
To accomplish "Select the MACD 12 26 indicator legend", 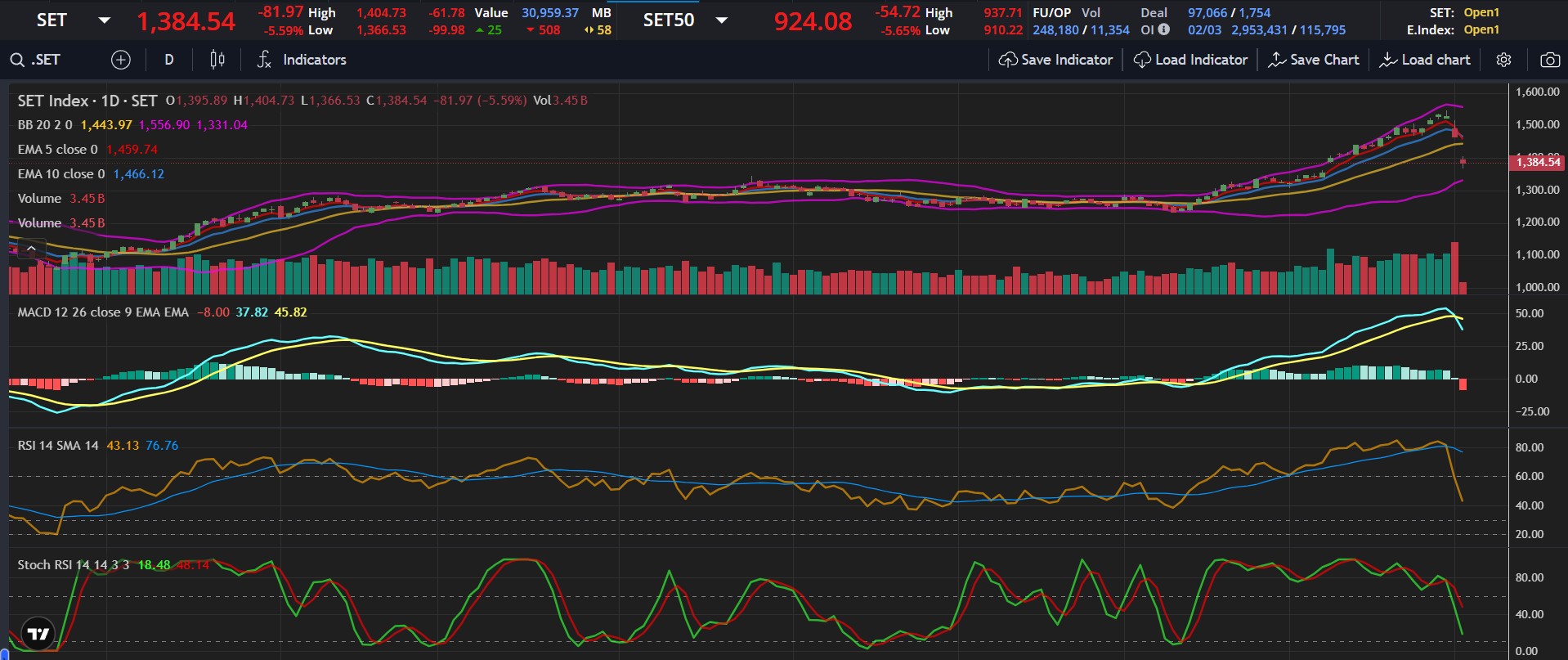I will (x=103, y=312).
